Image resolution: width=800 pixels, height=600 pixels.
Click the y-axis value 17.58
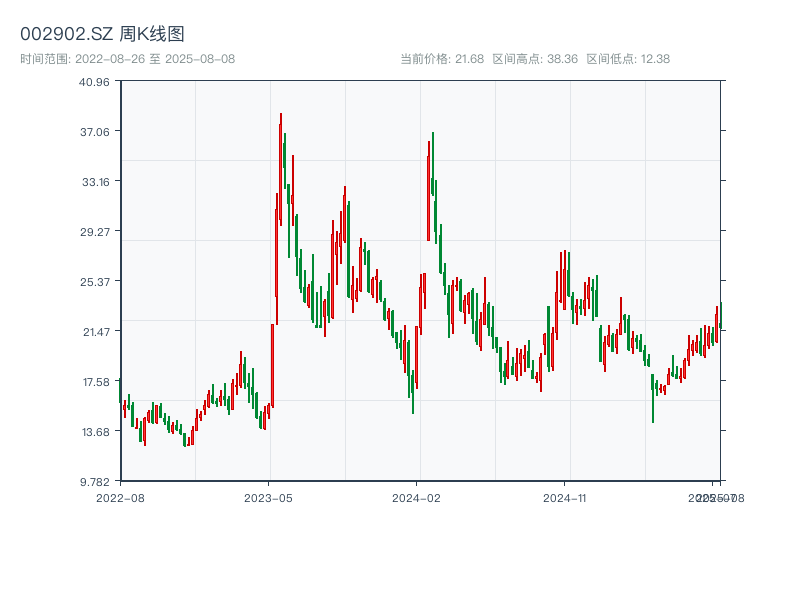point(96,382)
